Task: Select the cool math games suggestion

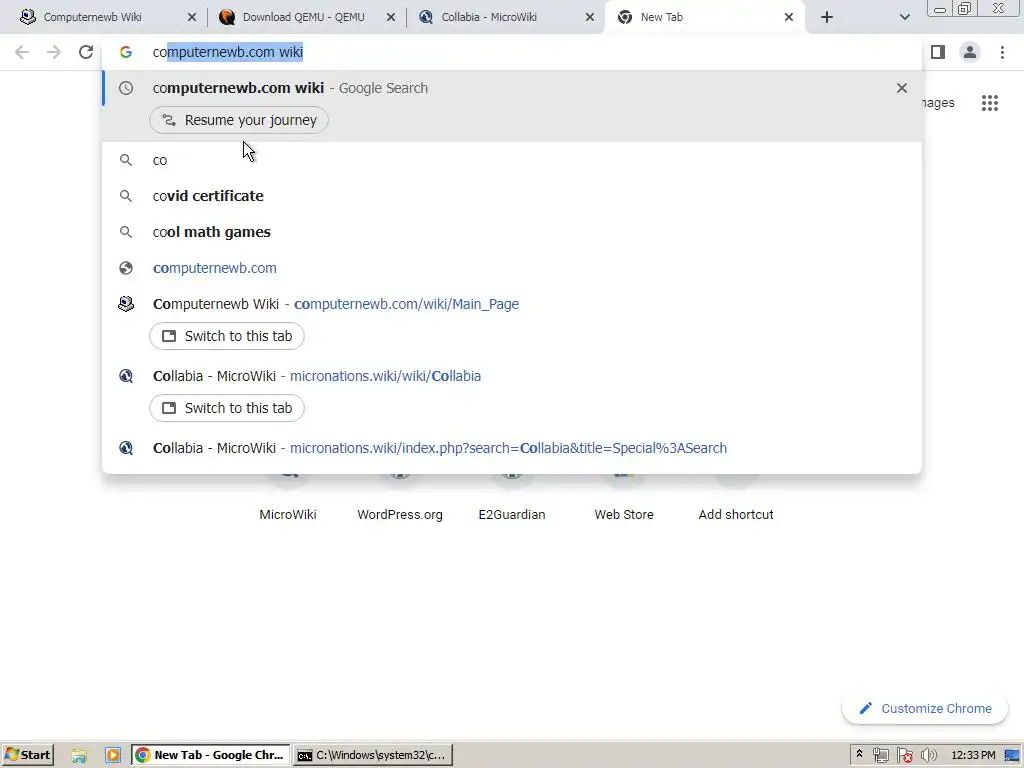Action: [x=511, y=232]
